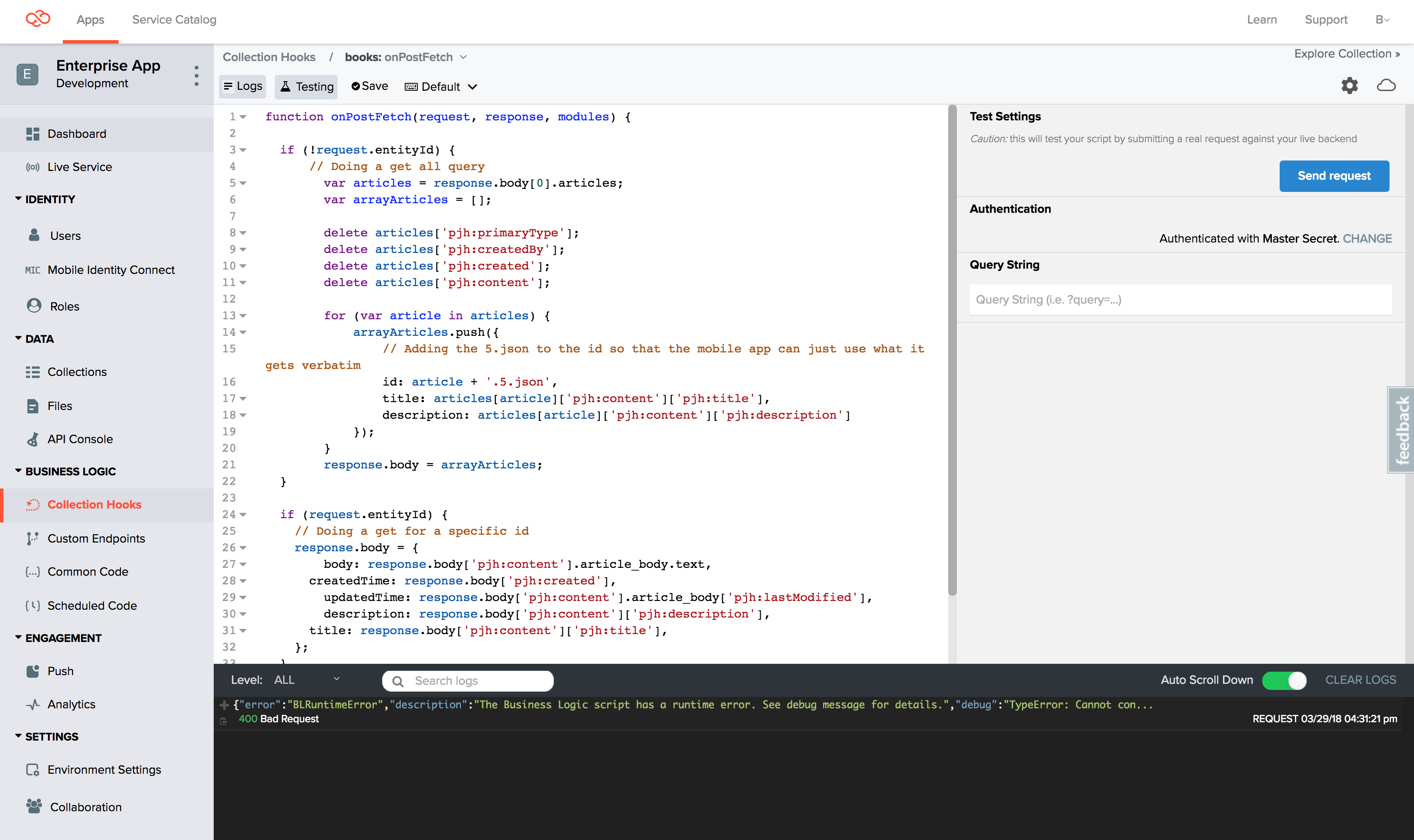Viewport: 1414px width, 840px height.
Task: Click the code editor vertical scrollbar
Action: 952,351
